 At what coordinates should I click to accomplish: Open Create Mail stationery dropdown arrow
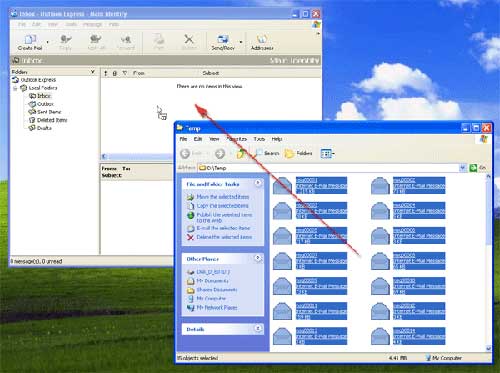pyautogui.click(x=48, y=42)
